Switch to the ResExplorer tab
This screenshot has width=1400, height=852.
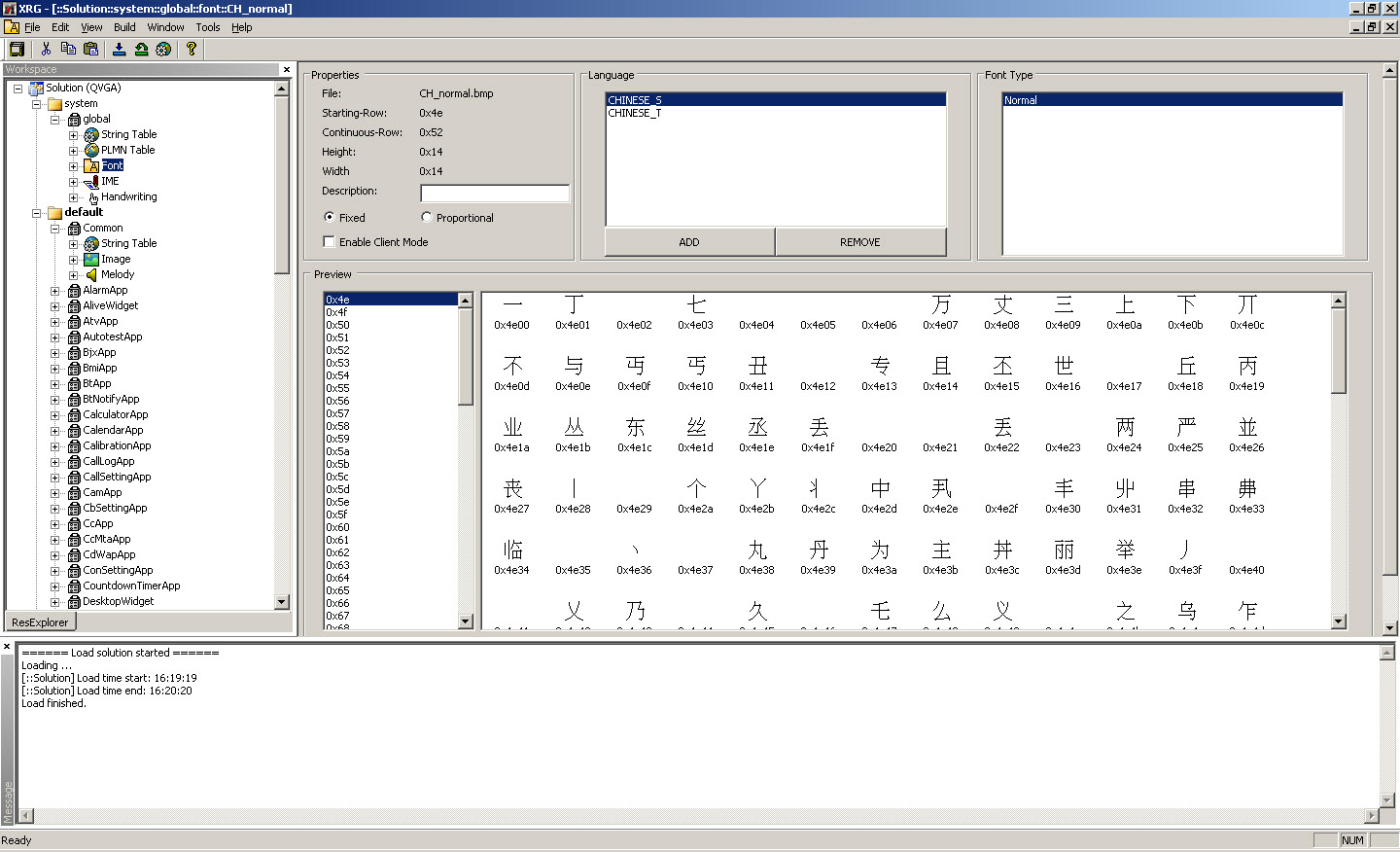pos(40,622)
